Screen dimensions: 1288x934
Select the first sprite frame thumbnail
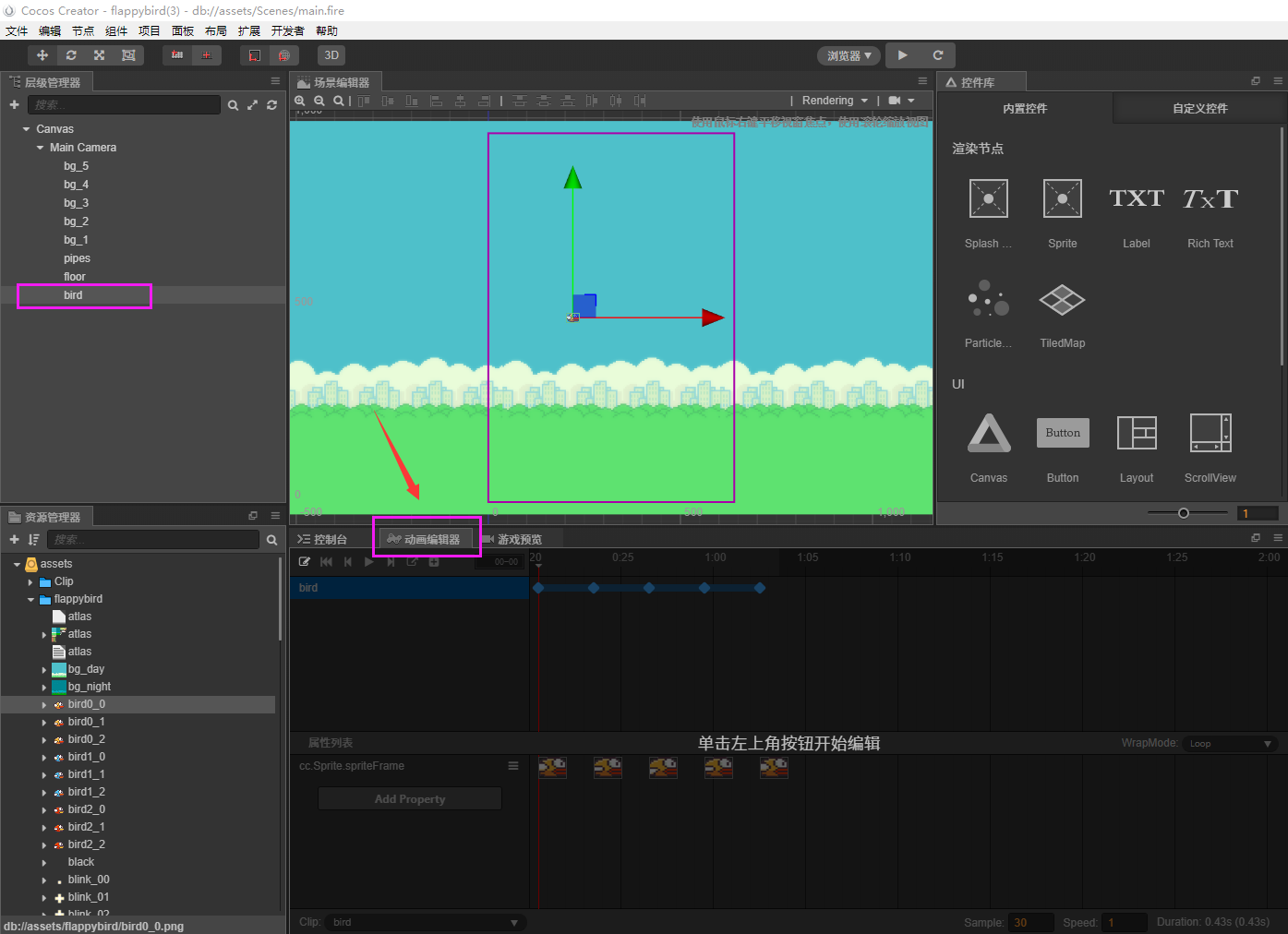[x=552, y=767]
